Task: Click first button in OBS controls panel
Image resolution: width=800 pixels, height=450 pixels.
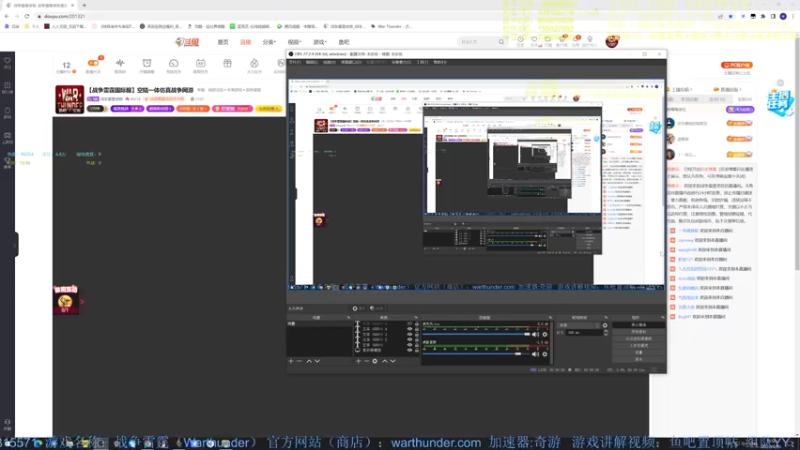Action: click(638, 325)
